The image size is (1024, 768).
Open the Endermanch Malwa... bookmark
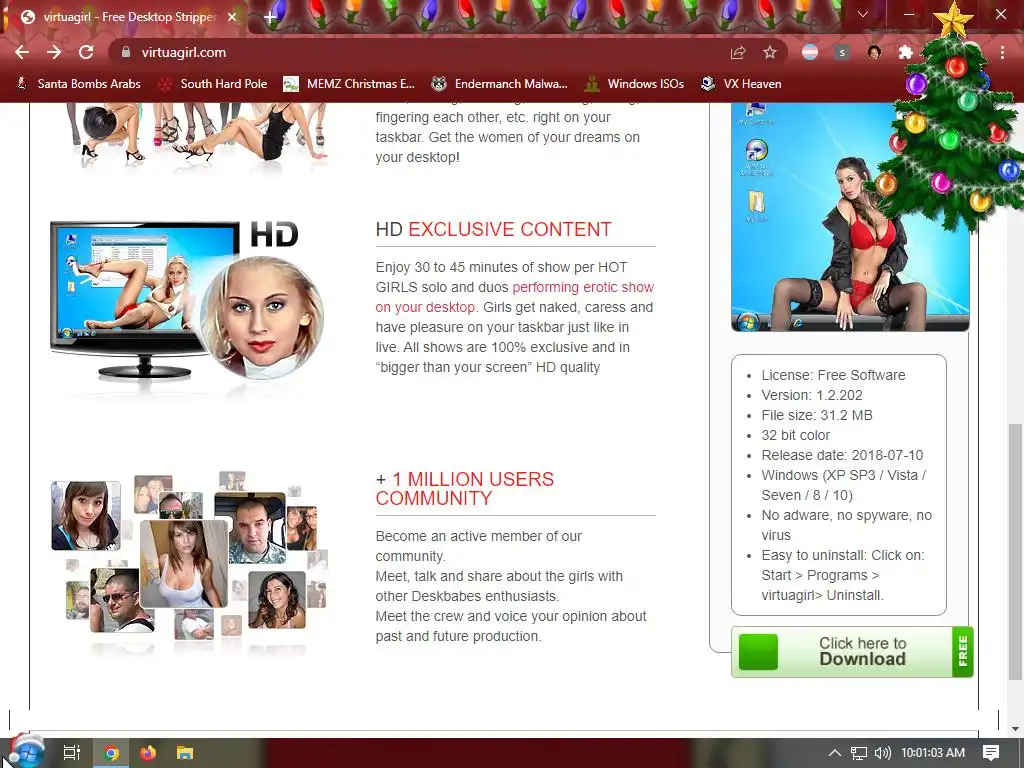500,84
